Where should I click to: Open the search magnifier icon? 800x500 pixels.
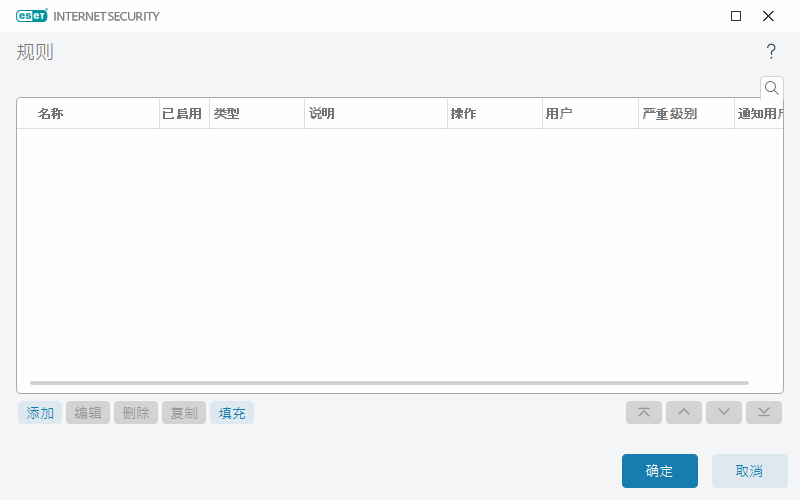(x=771, y=88)
